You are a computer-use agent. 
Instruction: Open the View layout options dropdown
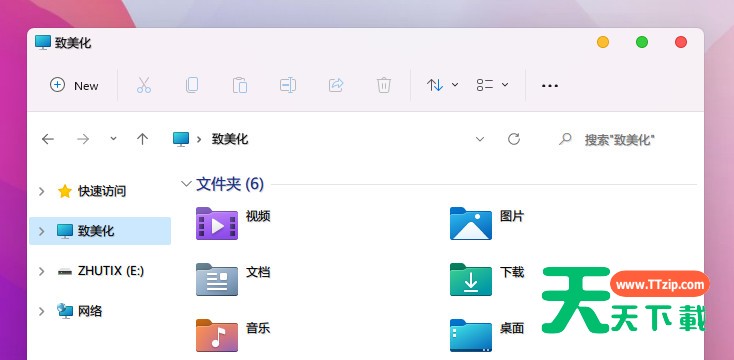(492, 85)
